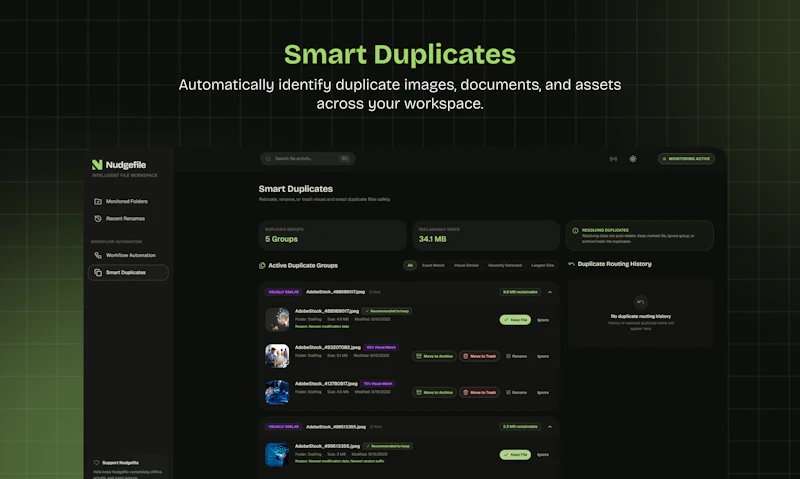
Task: Sort by Largest Size filter
Action: pyautogui.click(x=542, y=265)
